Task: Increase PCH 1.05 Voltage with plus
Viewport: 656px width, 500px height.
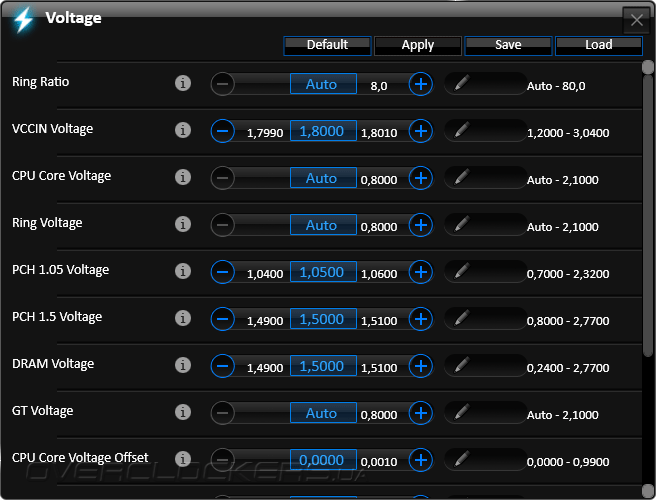Action: [421, 272]
